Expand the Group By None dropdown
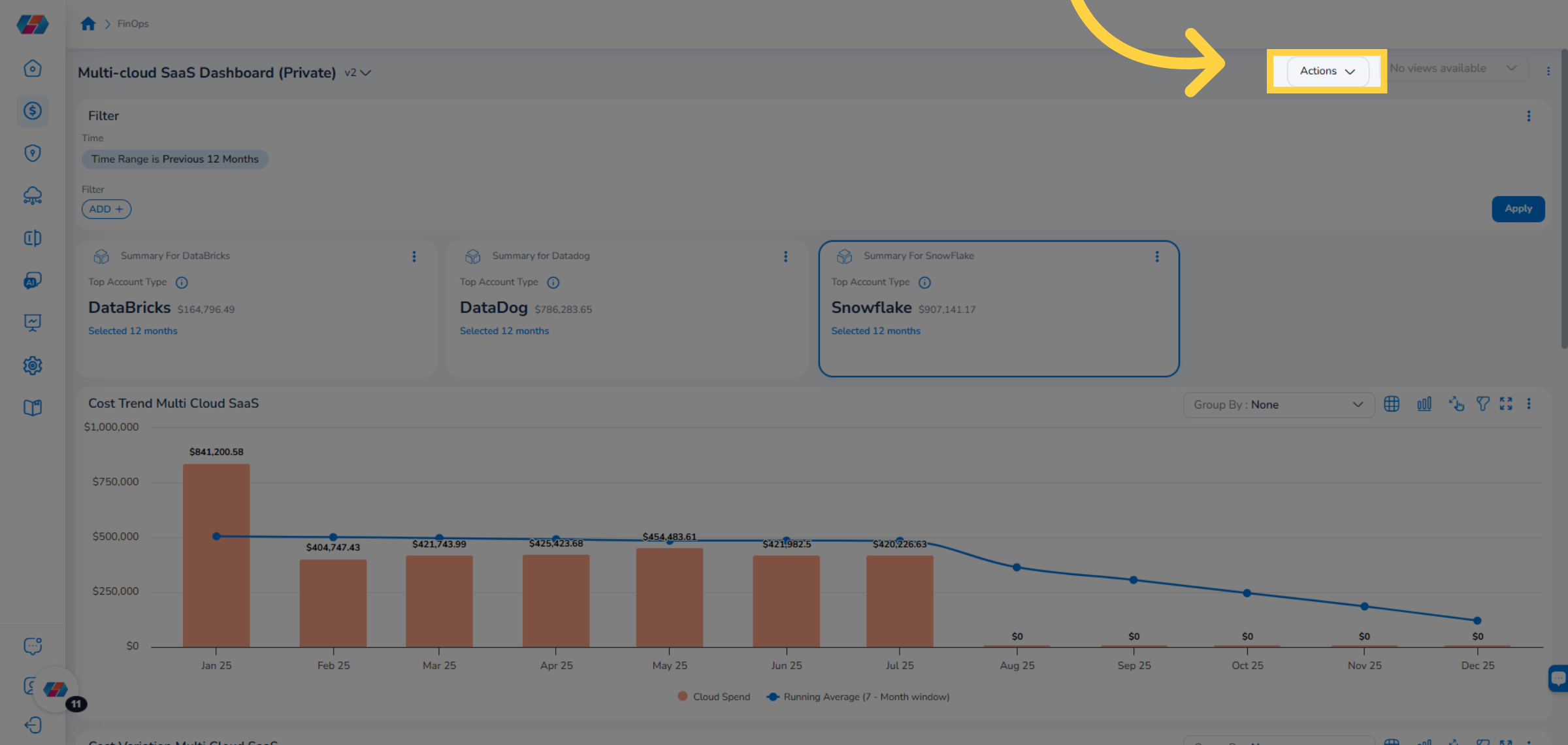 1279,405
